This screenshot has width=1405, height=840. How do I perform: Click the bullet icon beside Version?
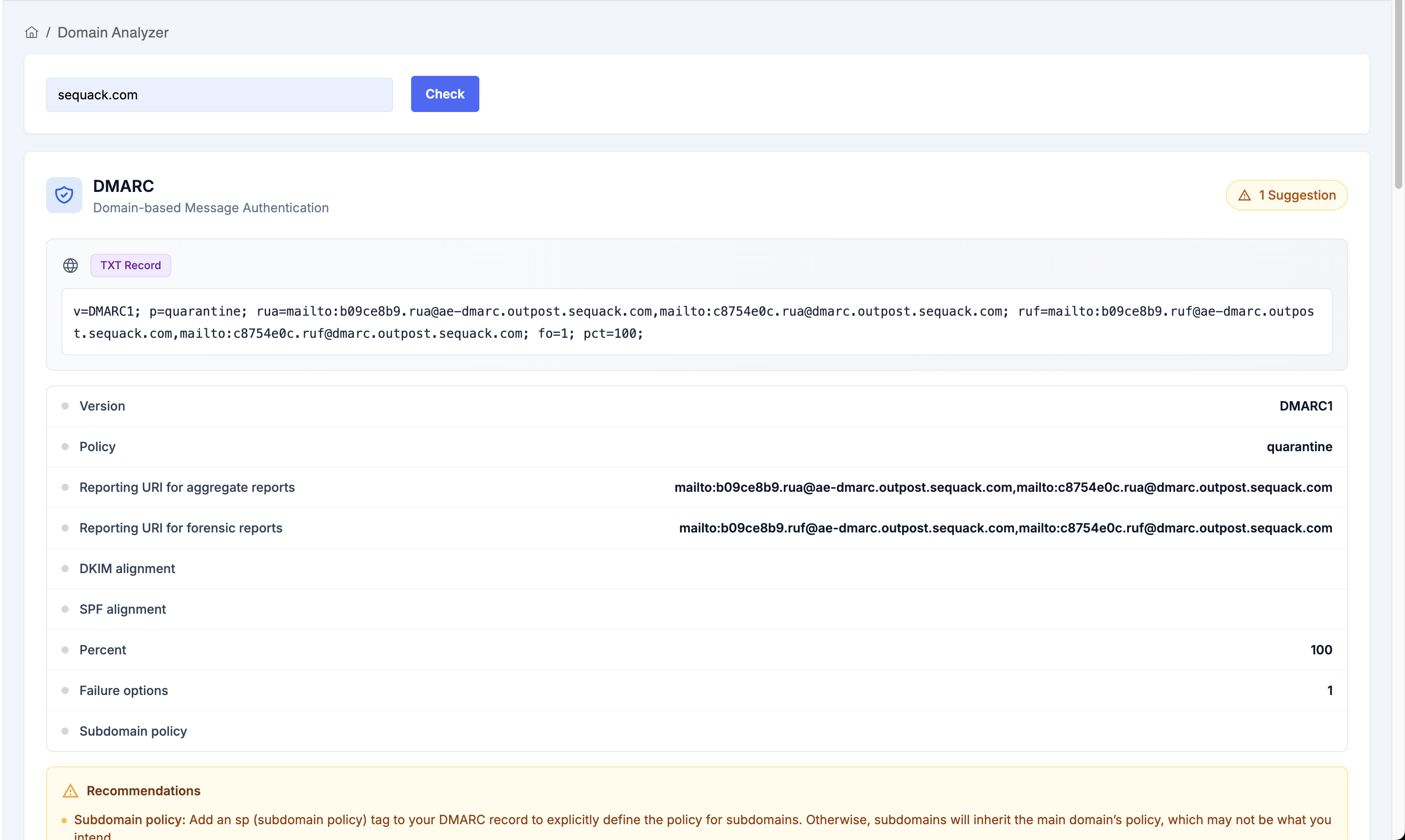coord(65,406)
